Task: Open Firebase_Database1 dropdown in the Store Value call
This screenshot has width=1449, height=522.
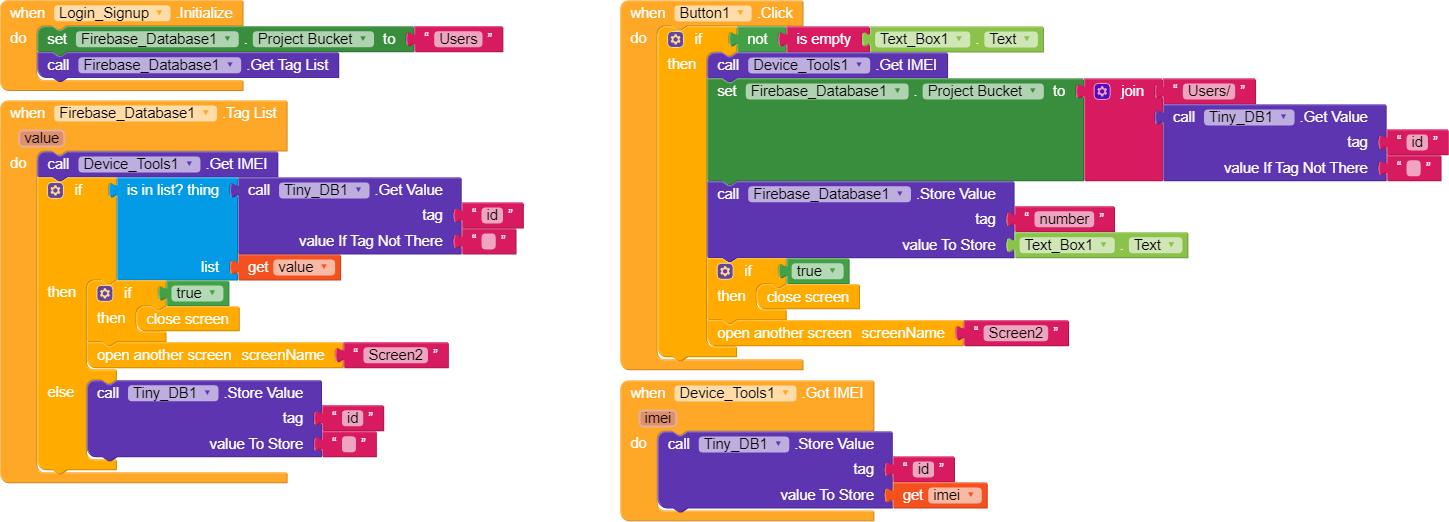Action: coord(829,193)
